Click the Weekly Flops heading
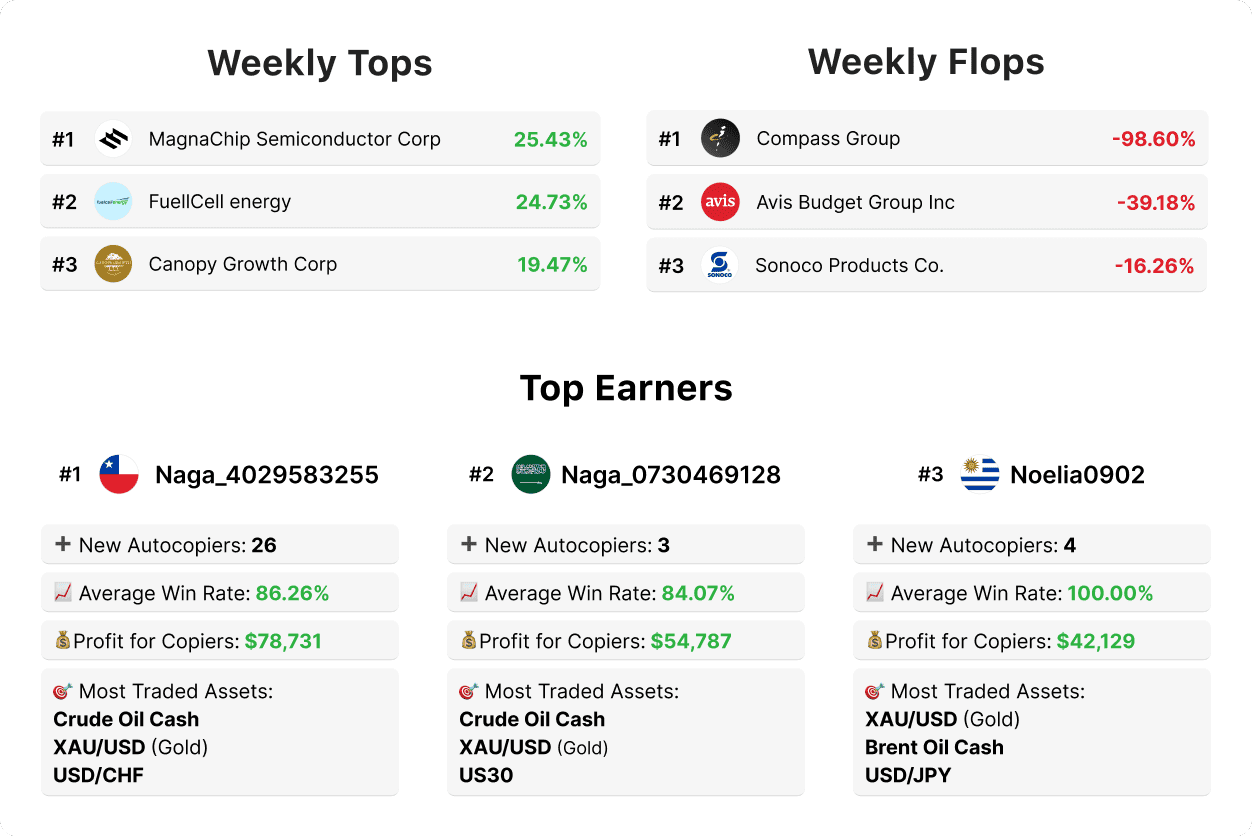 pos(926,62)
